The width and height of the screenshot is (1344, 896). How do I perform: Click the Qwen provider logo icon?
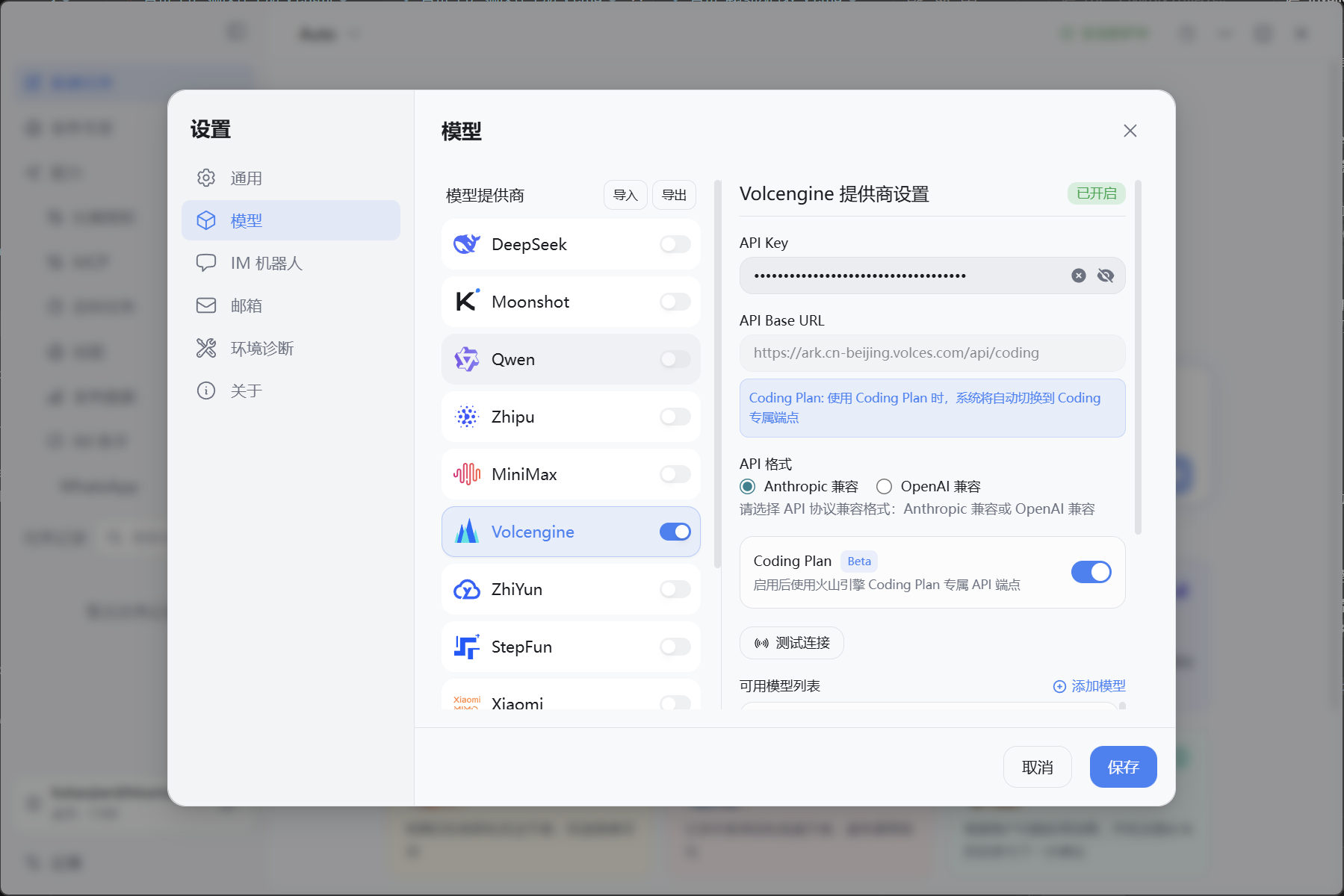tap(467, 359)
